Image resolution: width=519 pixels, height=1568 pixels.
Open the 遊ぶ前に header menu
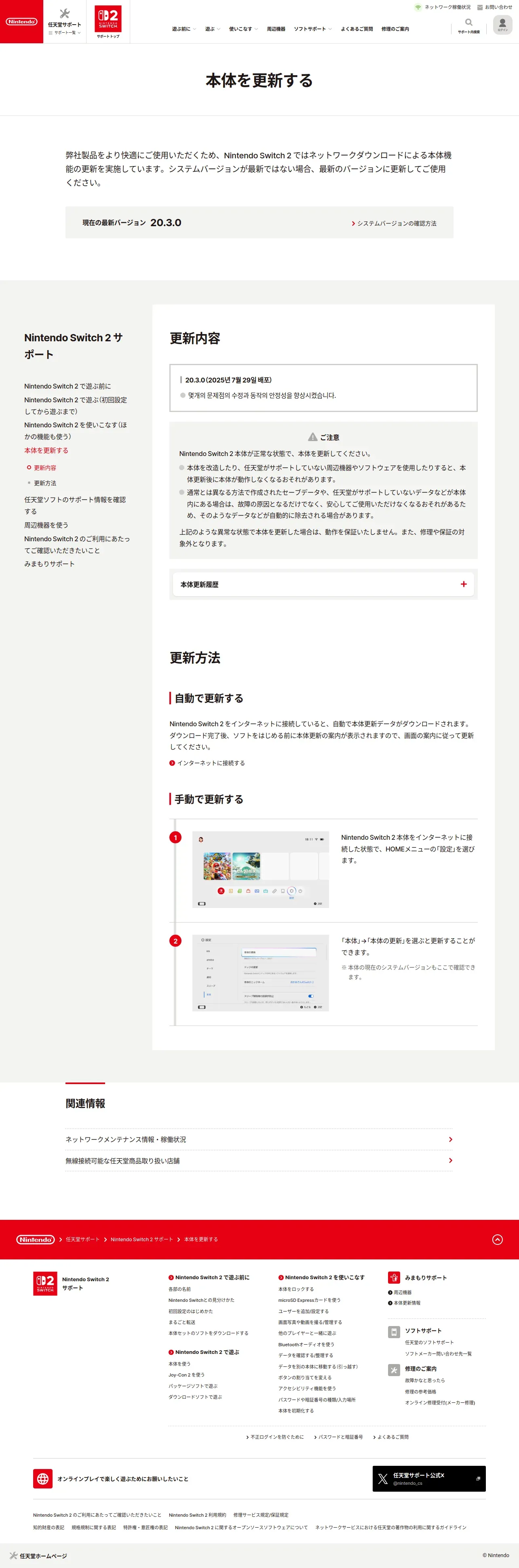(x=184, y=29)
